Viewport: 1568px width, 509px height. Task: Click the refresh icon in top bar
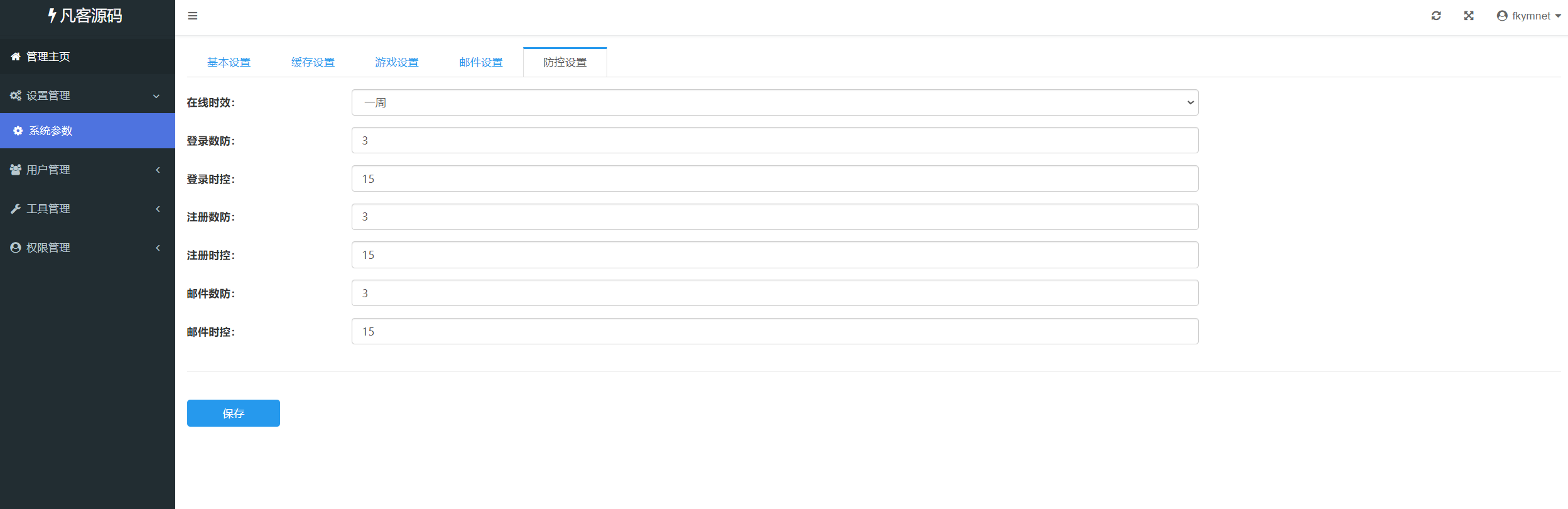1436,16
